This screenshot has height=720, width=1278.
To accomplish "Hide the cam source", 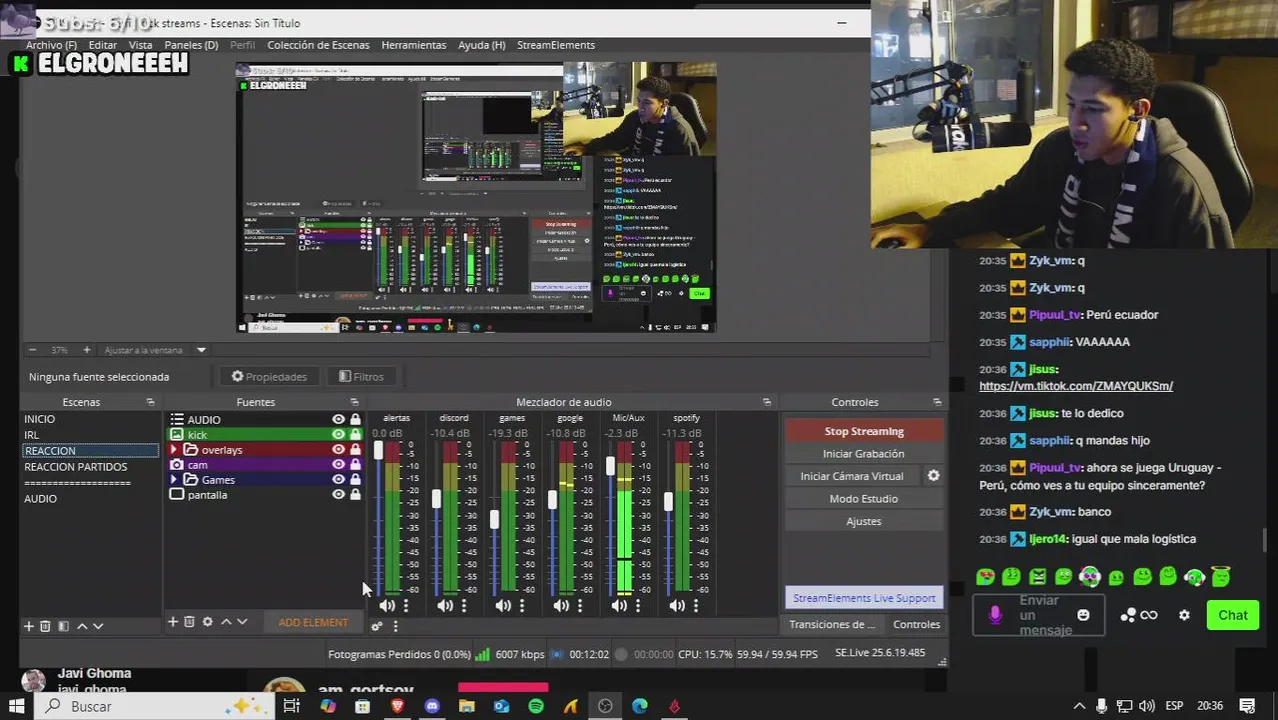I will pos(338,465).
